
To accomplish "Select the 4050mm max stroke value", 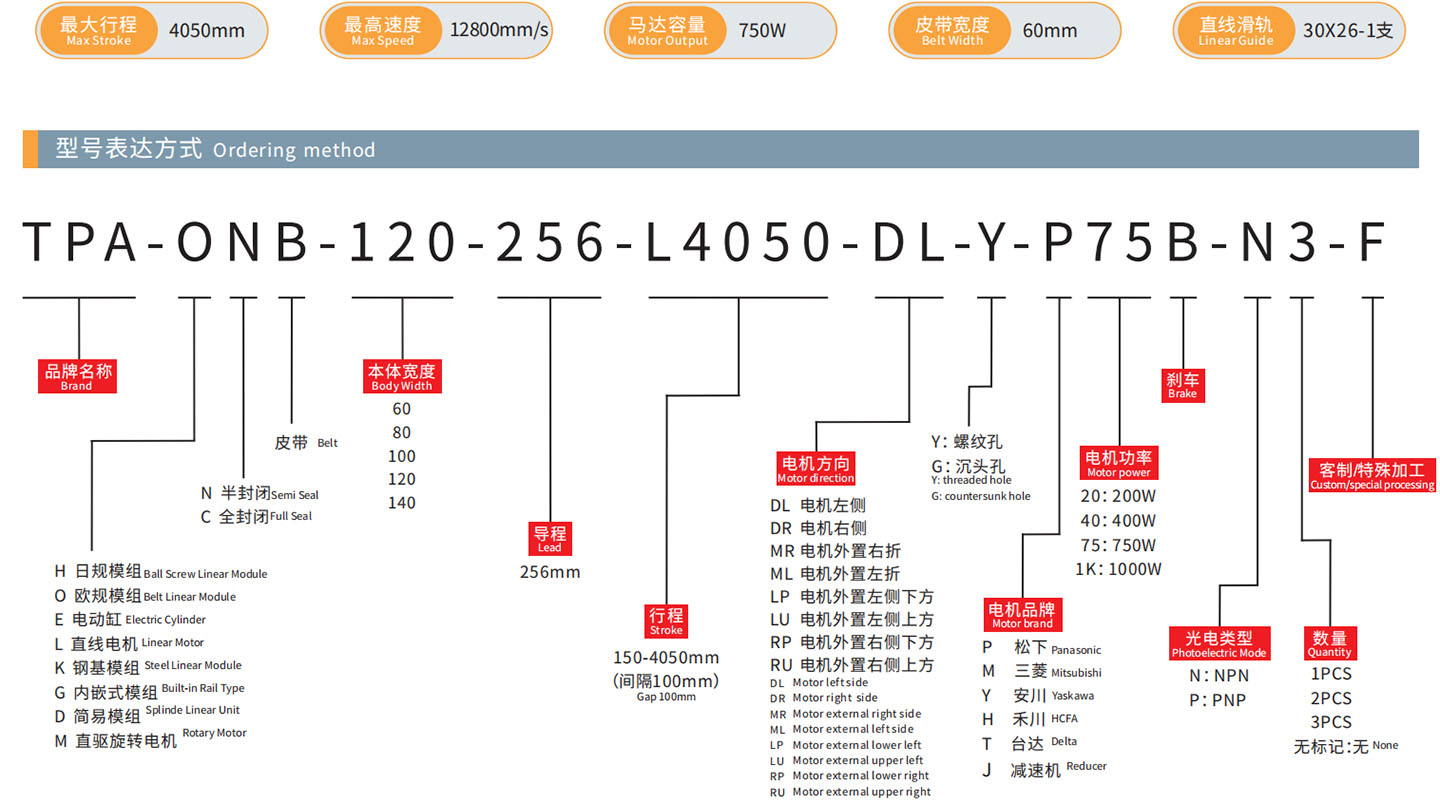I will pyautogui.click(x=207, y=30).
